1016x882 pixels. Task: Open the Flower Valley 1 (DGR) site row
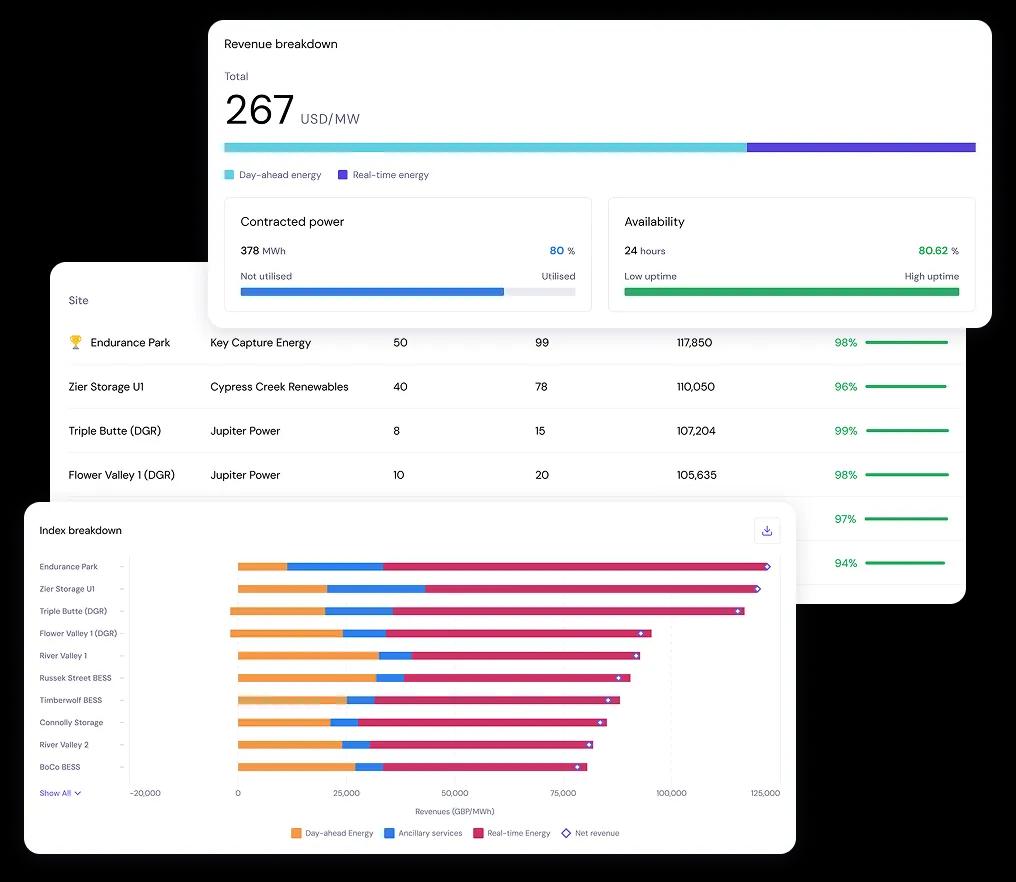(121, 475)
